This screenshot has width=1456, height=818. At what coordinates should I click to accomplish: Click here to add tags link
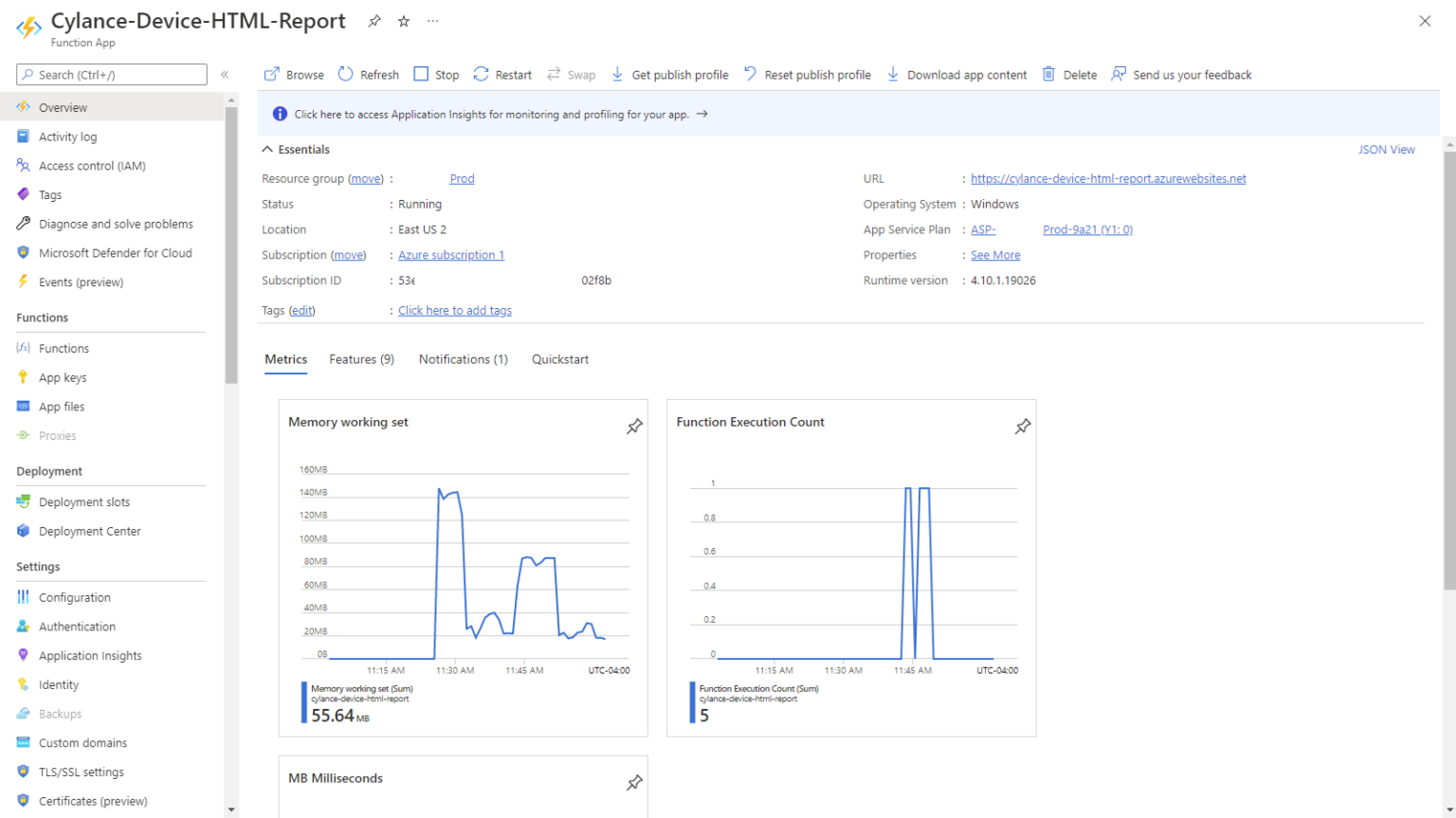[x=455, y=311]
